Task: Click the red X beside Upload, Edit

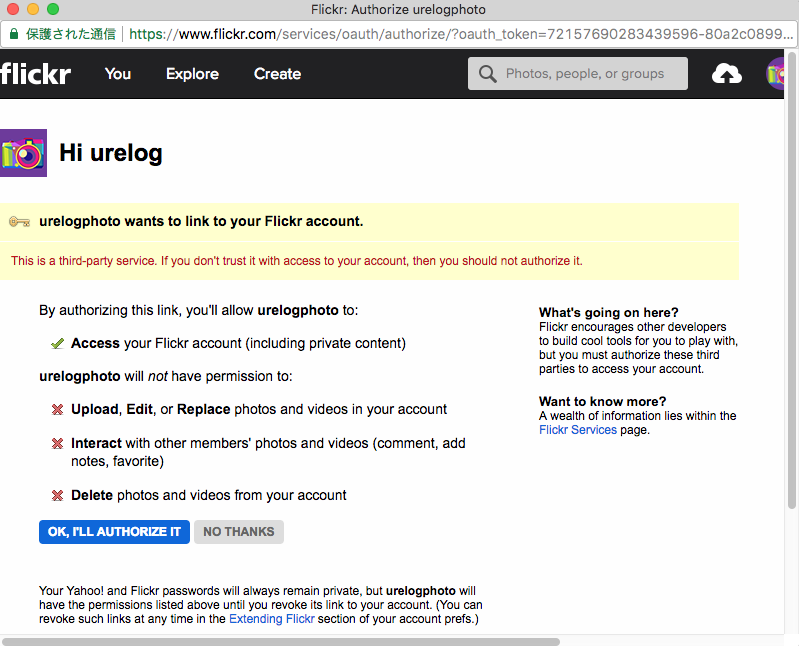Action: click(x=58, y=410)
